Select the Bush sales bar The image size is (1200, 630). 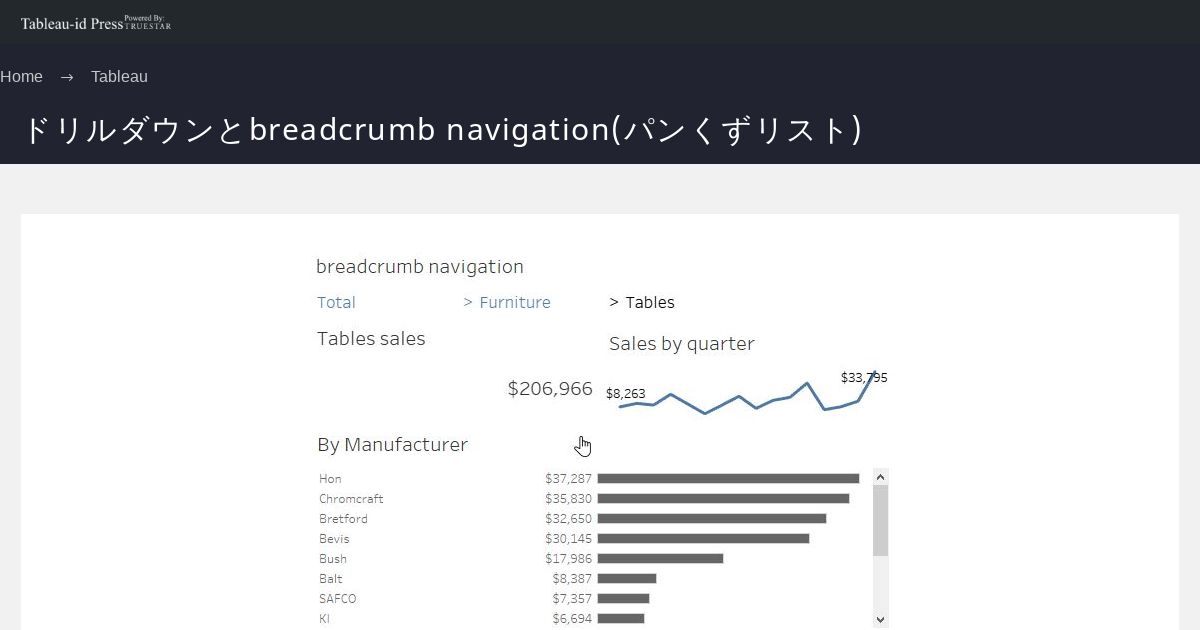pos(660,559)
